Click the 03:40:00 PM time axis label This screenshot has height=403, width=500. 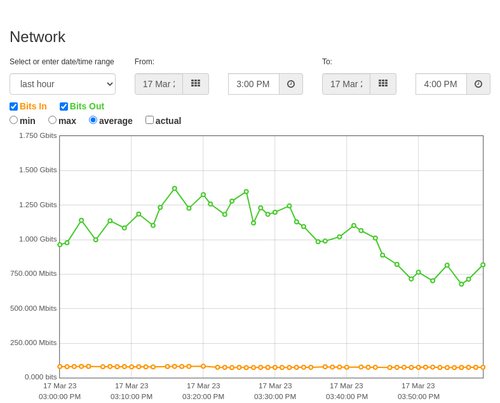pyautogui.click(x=347, y=397)
